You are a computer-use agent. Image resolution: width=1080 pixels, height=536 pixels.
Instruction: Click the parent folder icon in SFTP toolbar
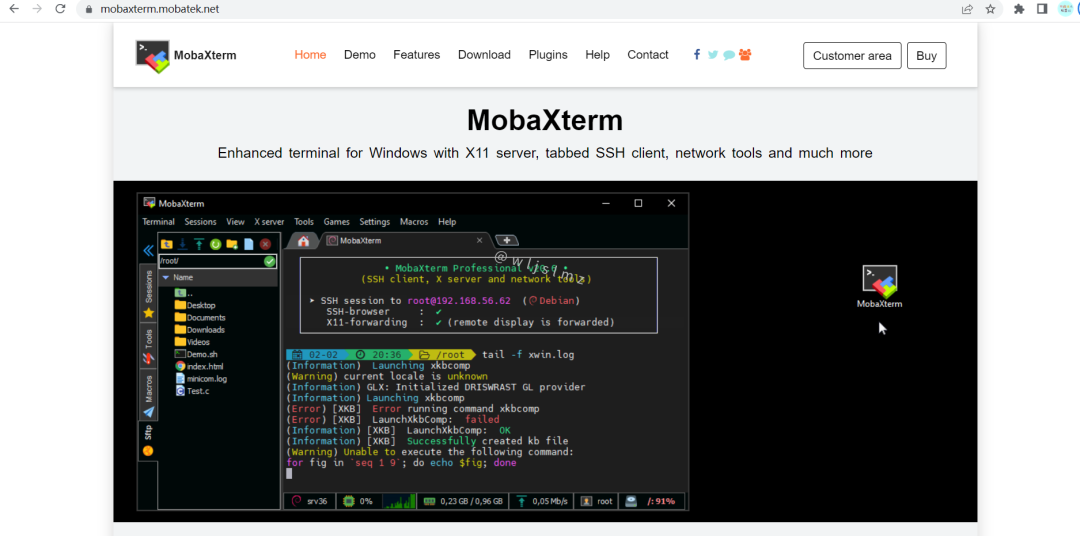point(167,244)
